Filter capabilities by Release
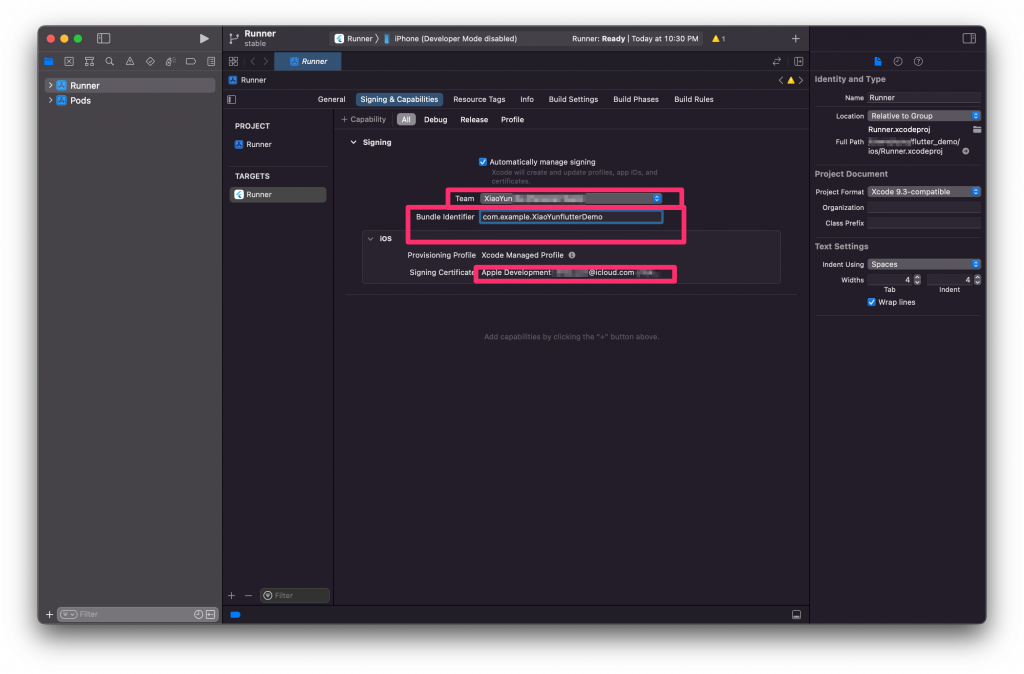The image size is (1024, 674). [x=473, y=120]
